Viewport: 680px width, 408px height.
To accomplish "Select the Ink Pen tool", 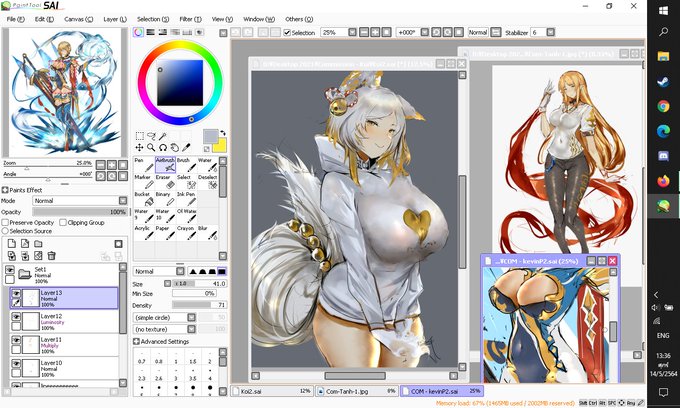I will 186,199.
